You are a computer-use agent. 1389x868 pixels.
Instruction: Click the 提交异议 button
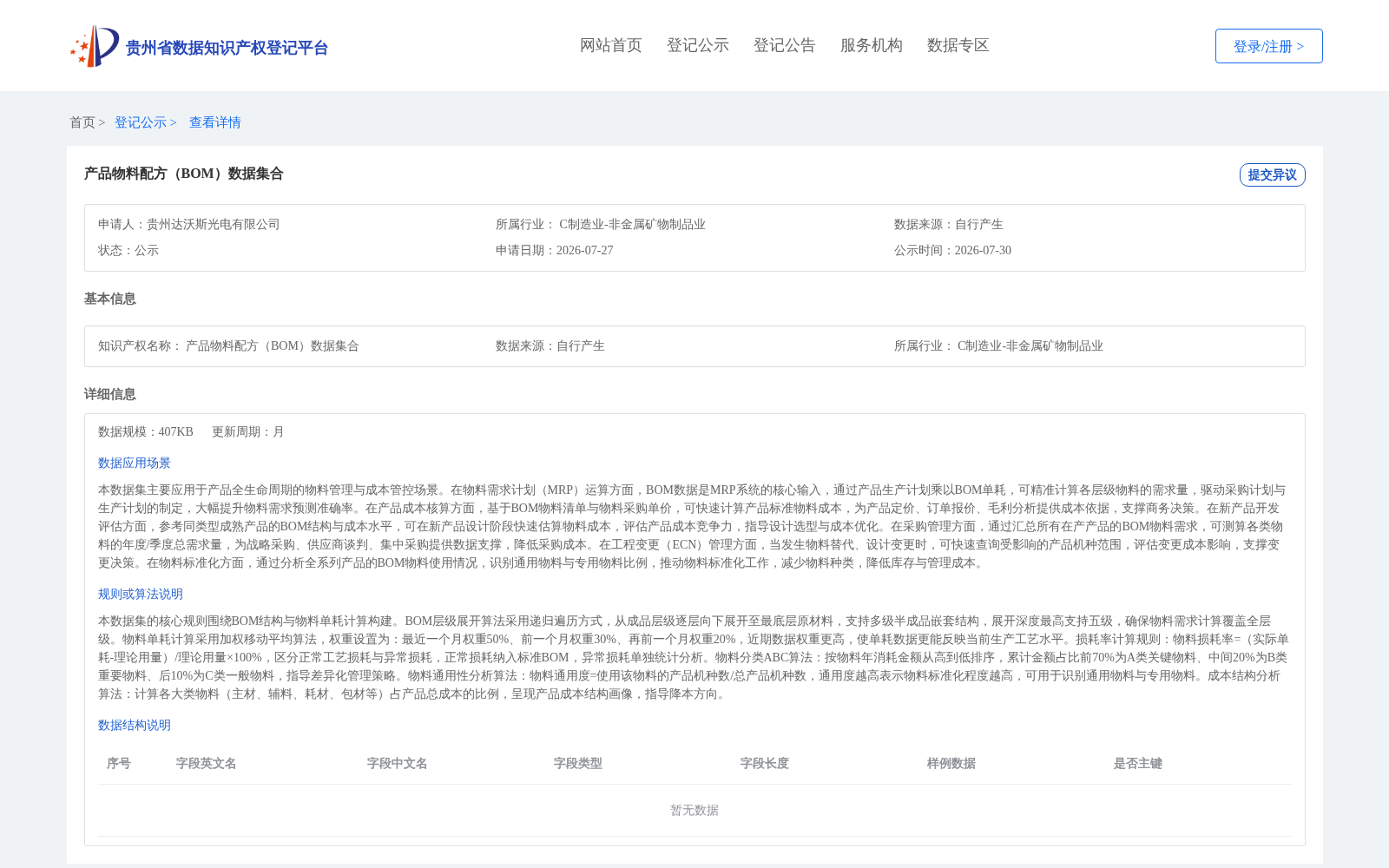pyautogui.click(x=1272, y=174)
